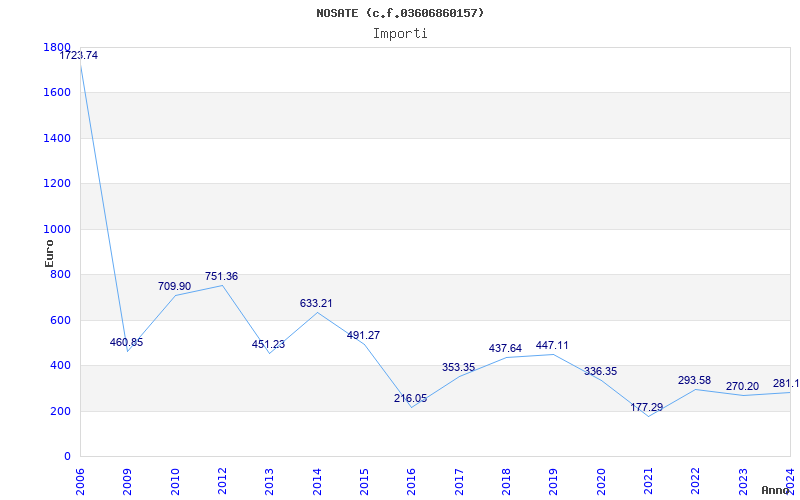Click the 293.58 data label
800x500 pixels.
[694, 381]
